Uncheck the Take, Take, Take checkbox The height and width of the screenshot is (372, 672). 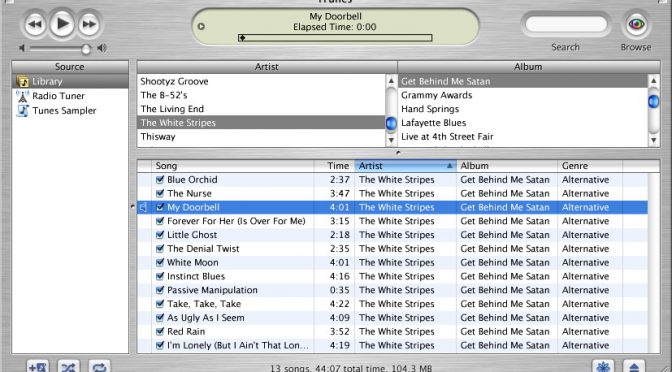tap(160, 303)
